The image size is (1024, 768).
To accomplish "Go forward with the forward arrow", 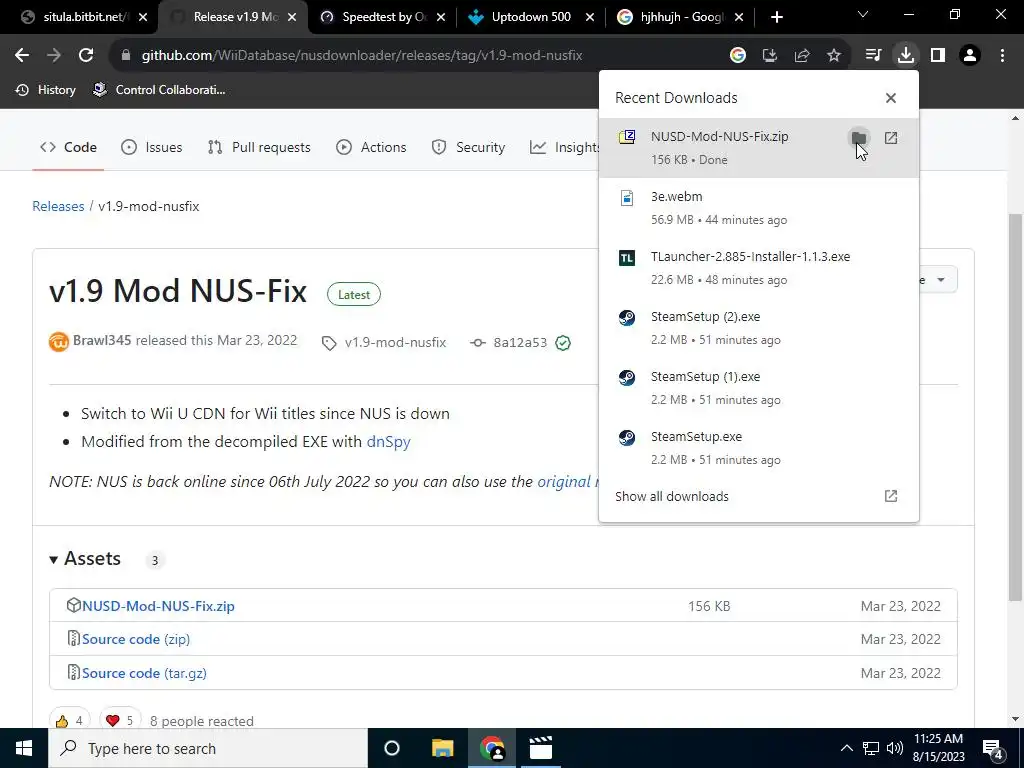I will (x=54, y=56).
